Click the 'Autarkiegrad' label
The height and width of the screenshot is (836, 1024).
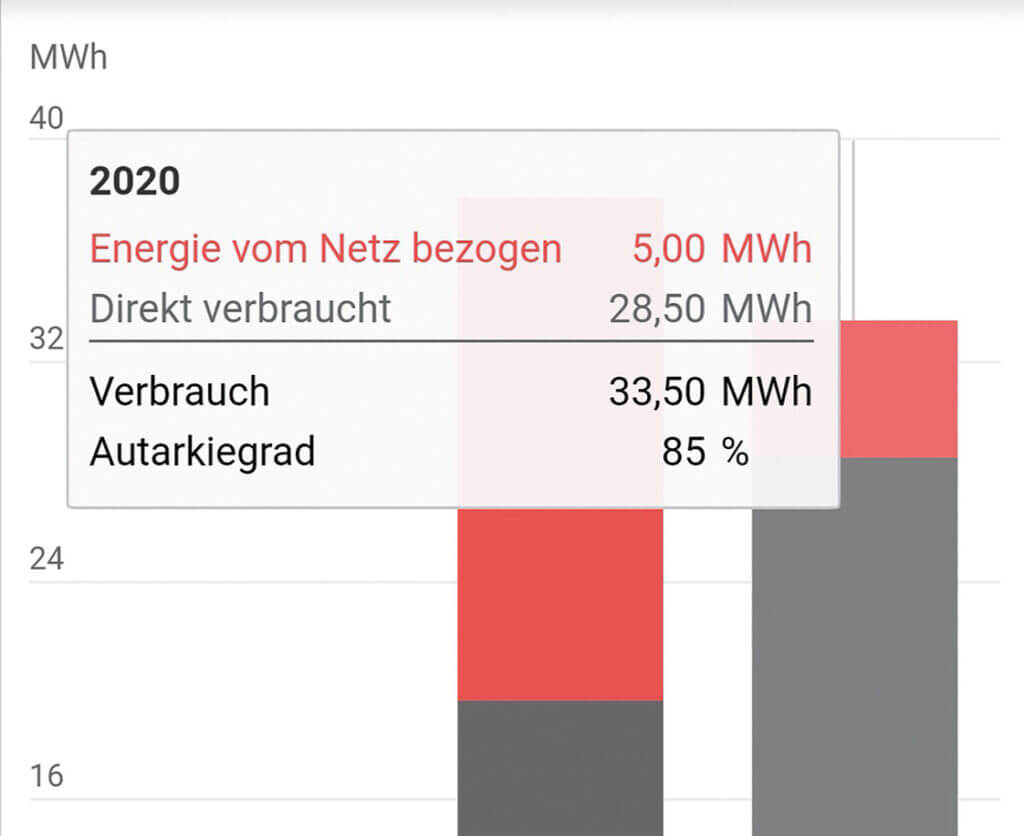coord(203,452)
